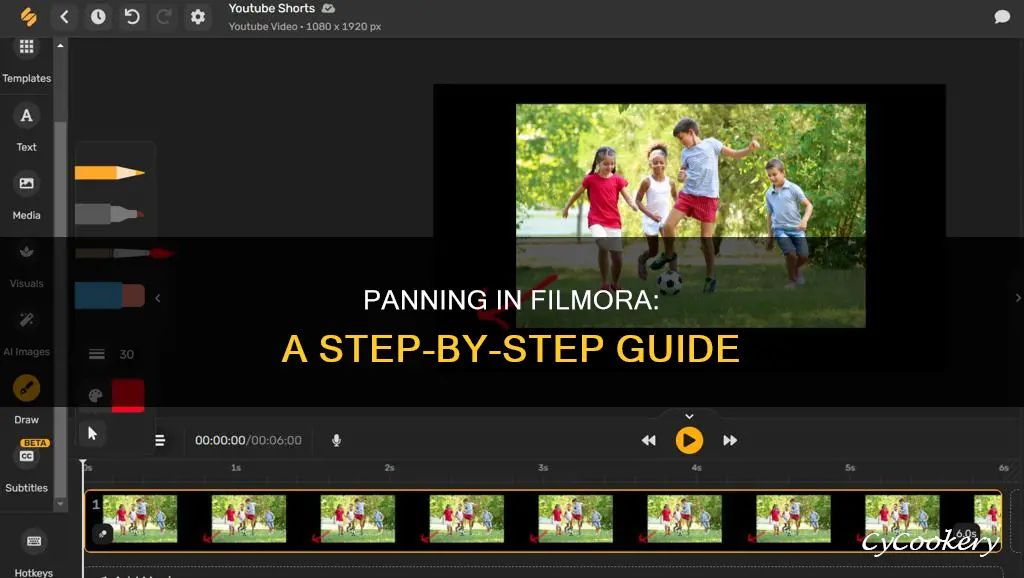The height and width of the screenshot is (578, 1024).
Task: Skip forward with fast-forward button
Action: coord(730,440)
